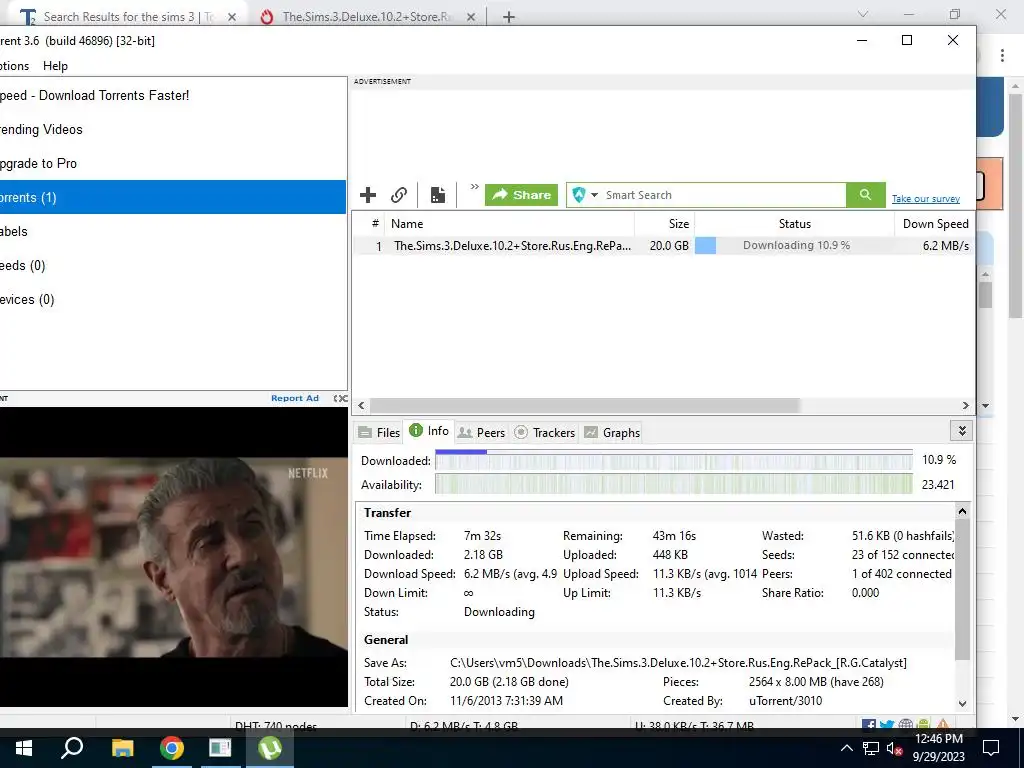Viewport: 1024px width, 768px height.
Task: Open File Explorer from taskbar
Action: (x=122, y=748)
